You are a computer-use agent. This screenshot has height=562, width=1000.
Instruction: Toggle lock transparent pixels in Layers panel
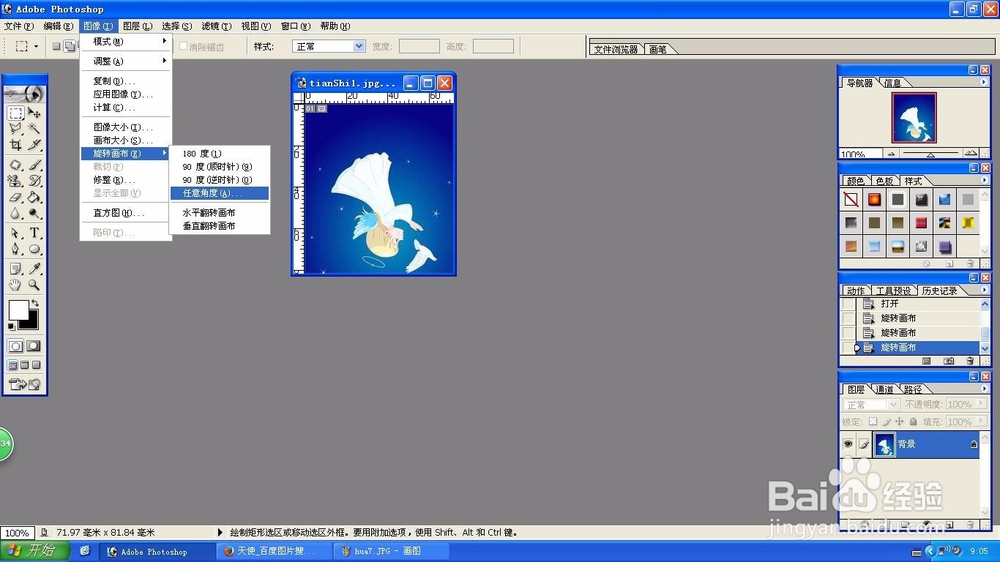[873, 422]
